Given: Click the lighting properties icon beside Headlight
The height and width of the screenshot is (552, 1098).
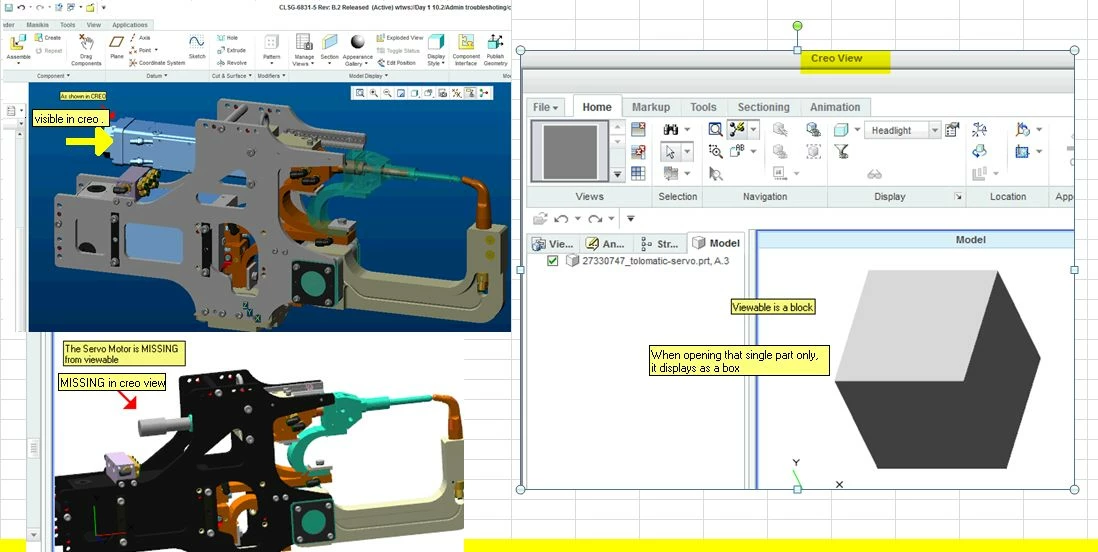Looking at the screenshot, I should coord(952,130).
